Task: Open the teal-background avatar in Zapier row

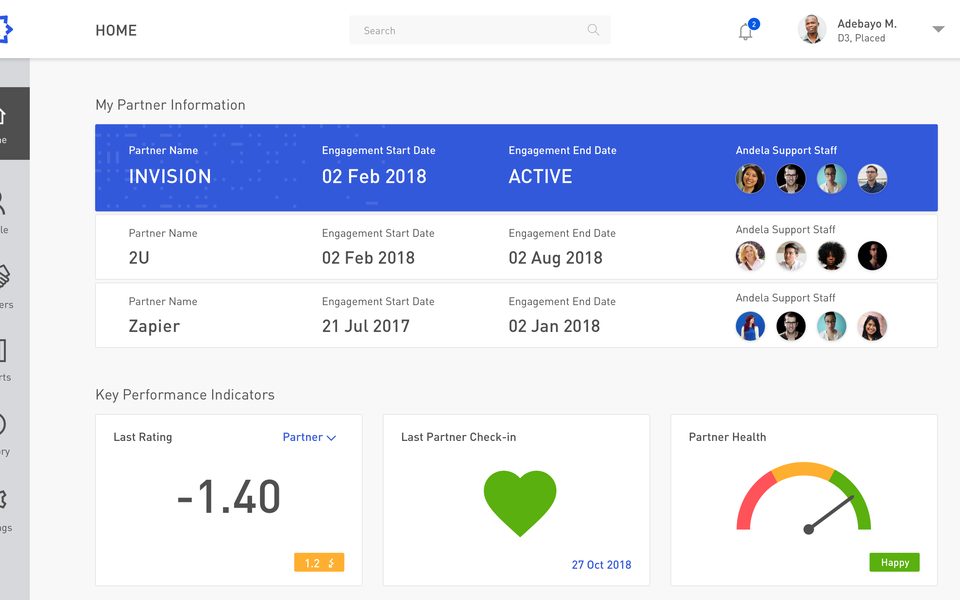Action: point(831,326)
